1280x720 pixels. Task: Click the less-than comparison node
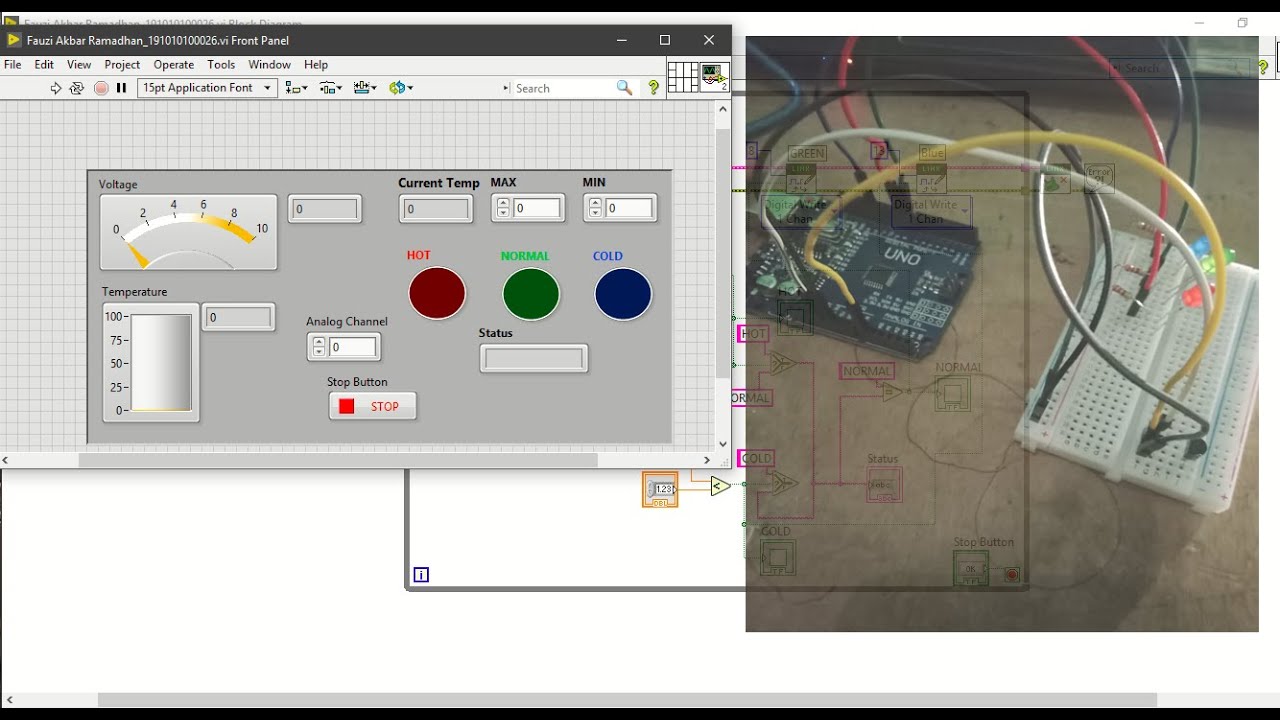[720, 486]
